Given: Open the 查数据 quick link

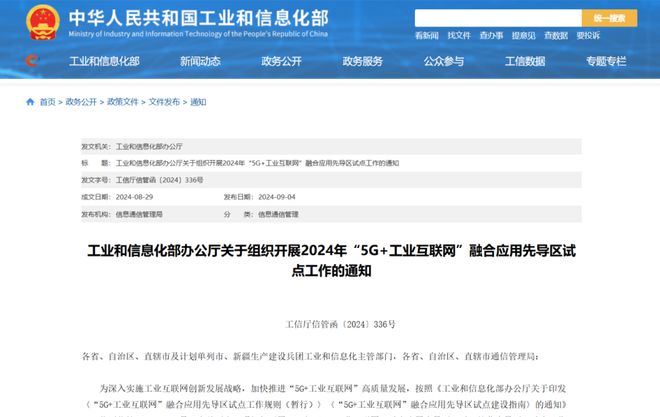Looking at the screenshot, I should 556,36.
